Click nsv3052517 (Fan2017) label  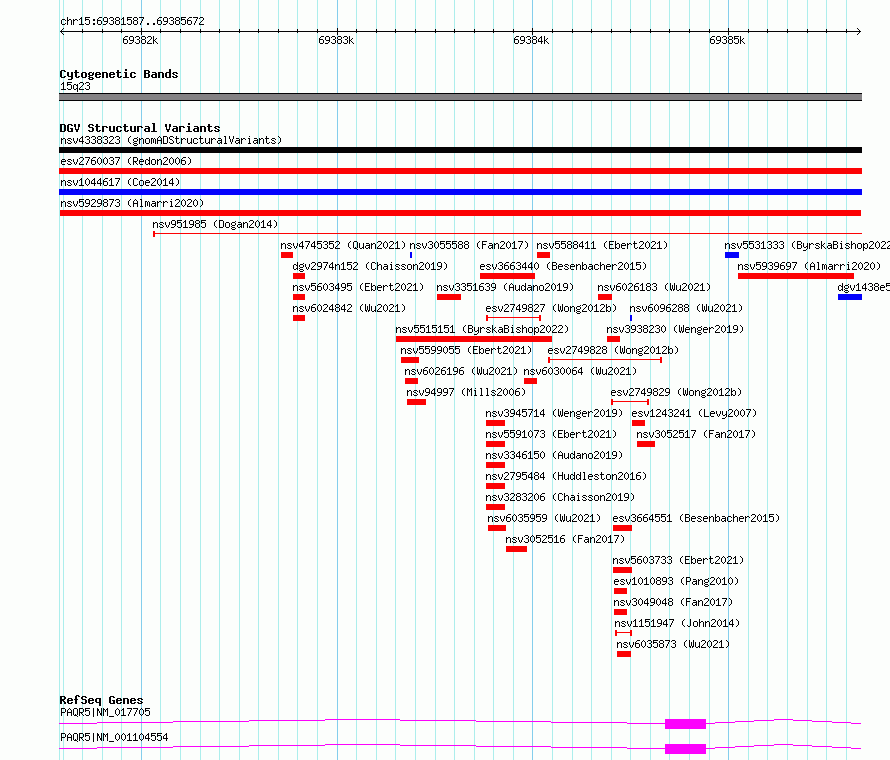(x=696, y=434)
